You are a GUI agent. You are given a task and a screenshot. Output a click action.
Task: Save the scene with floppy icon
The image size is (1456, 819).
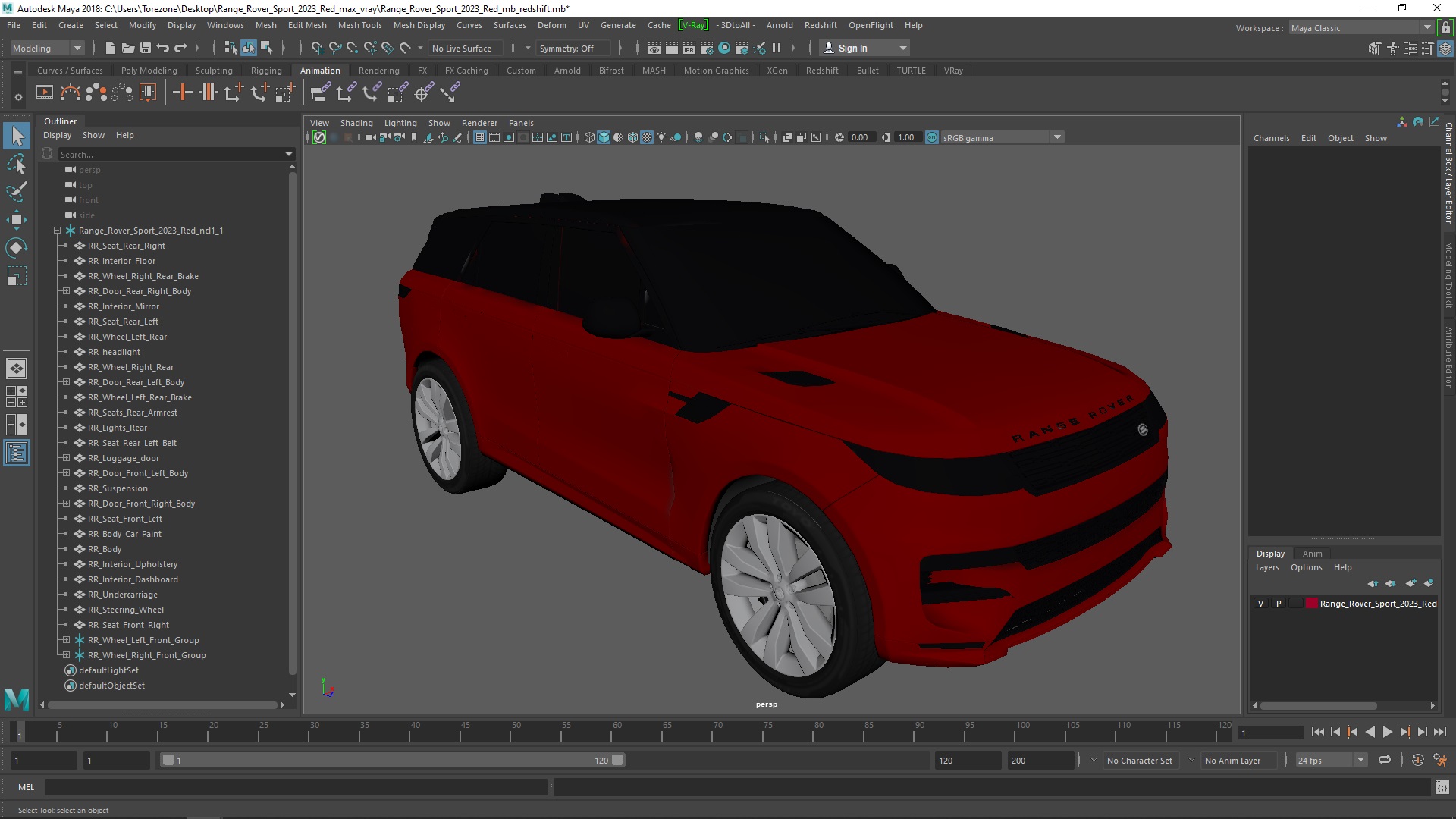click(x=146, y=48)
